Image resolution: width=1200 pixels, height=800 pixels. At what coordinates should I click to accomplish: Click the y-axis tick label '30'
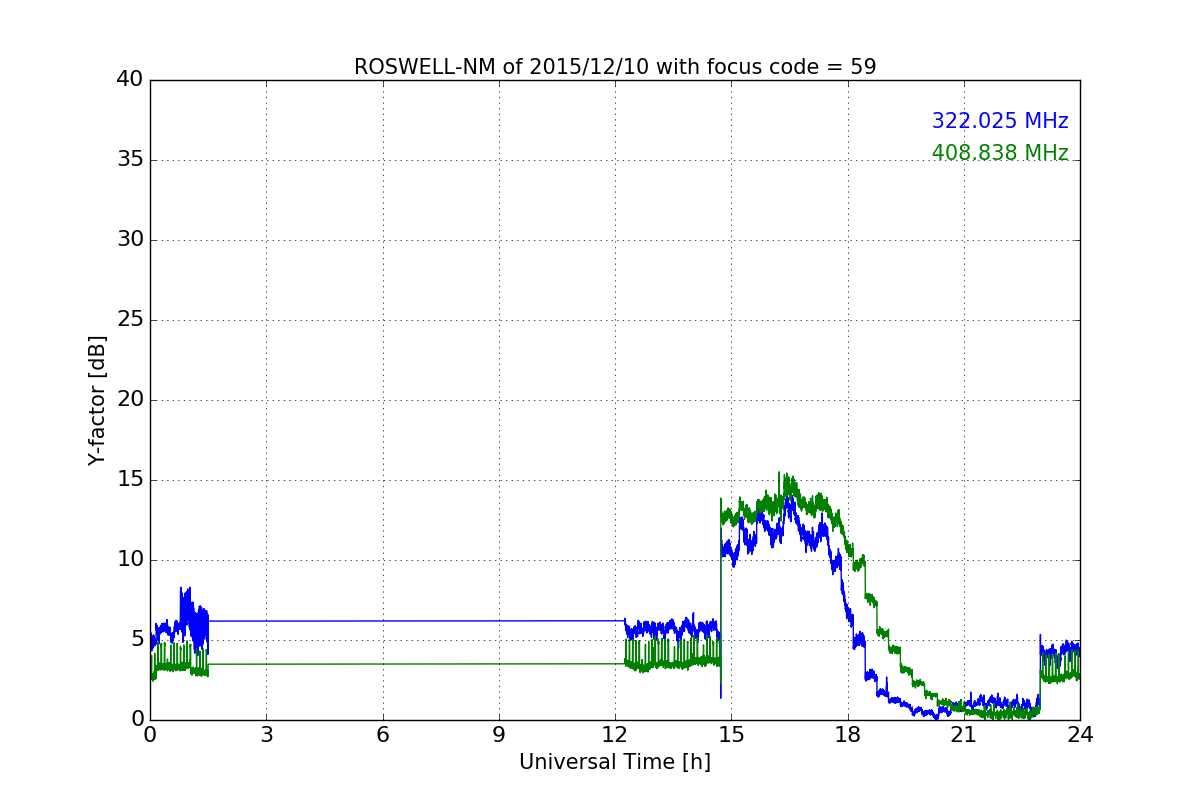(x=130, y=240)
